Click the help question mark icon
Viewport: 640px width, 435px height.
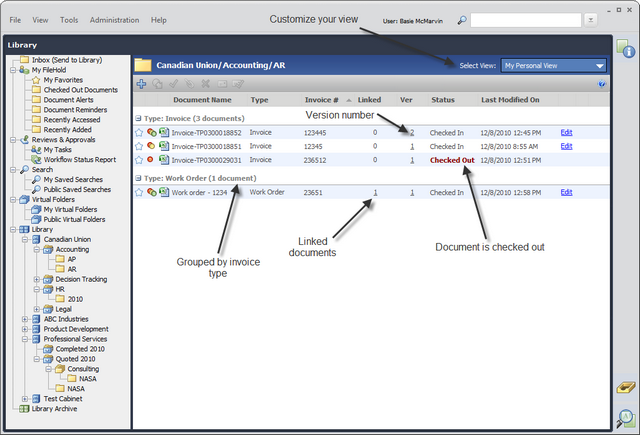click(x=602, y=85)
